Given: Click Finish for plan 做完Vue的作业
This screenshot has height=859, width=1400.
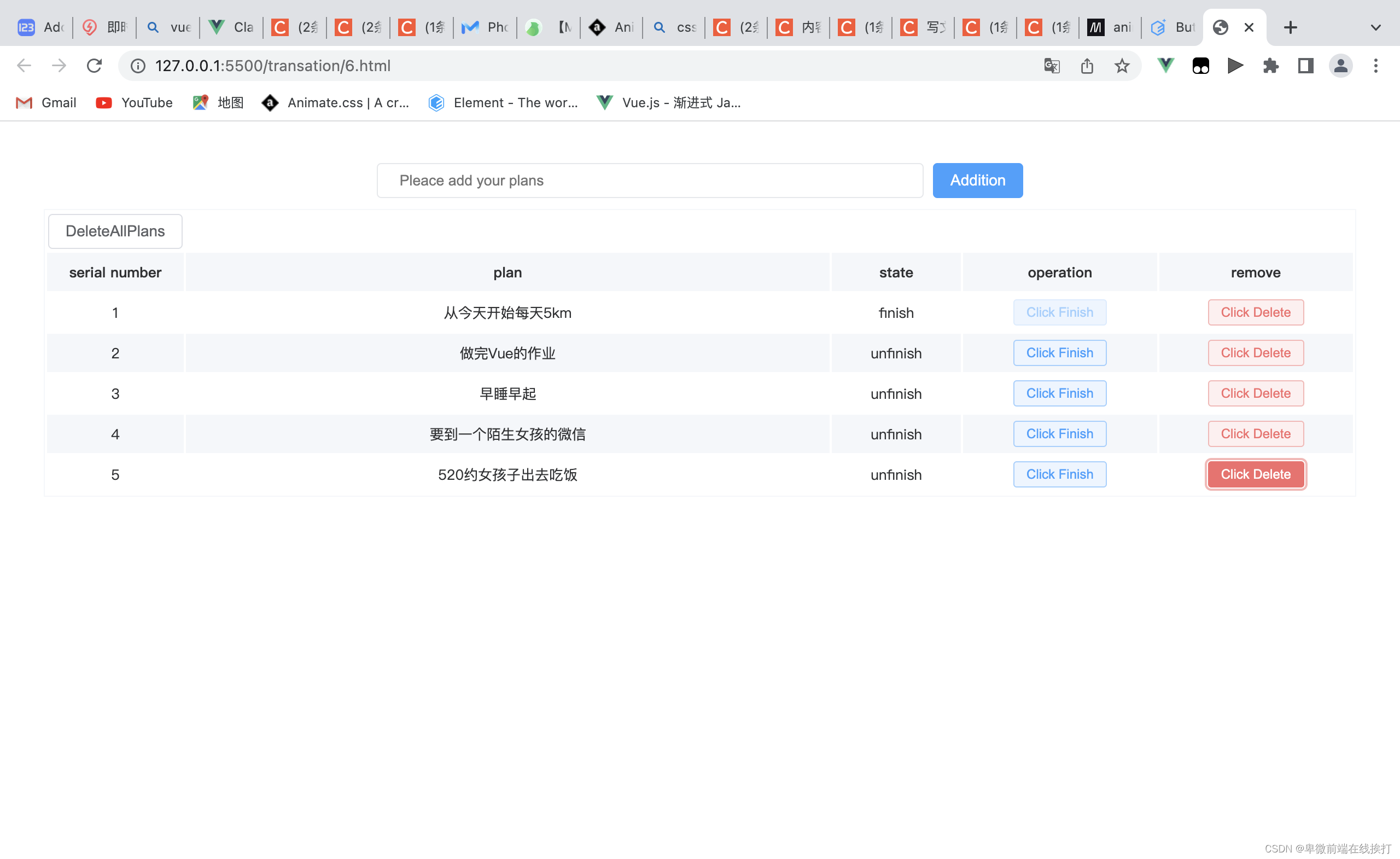Looking at the screenshot, I should [1060, 352].
